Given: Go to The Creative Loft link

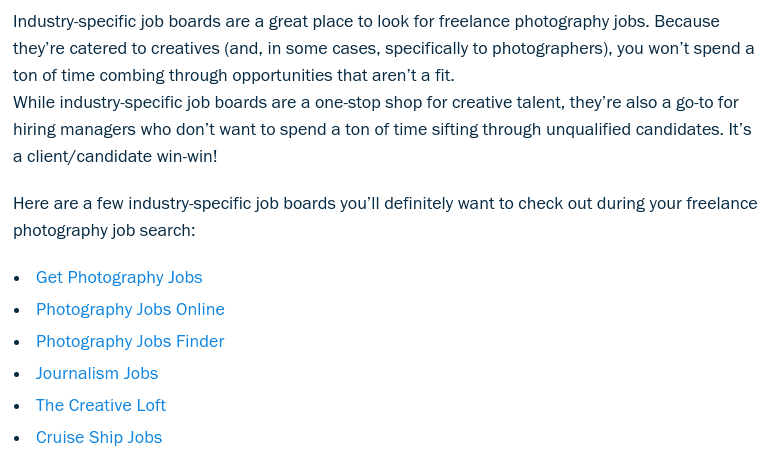Looking at the screenshot, I should (101, 405).
